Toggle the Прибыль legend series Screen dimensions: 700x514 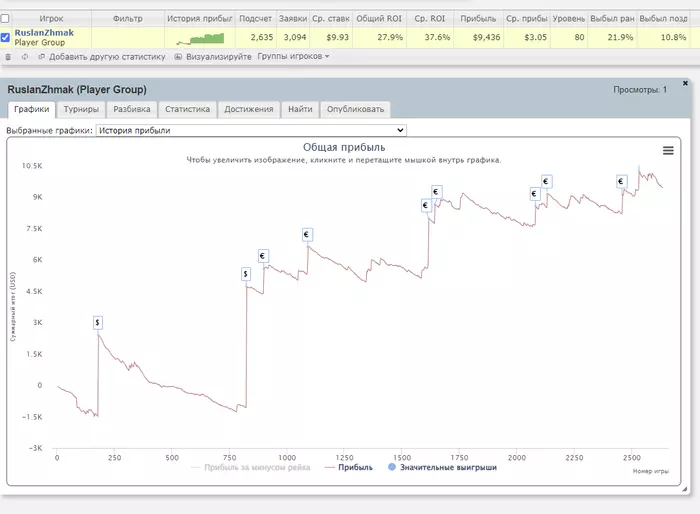click(x=349, y=468)
